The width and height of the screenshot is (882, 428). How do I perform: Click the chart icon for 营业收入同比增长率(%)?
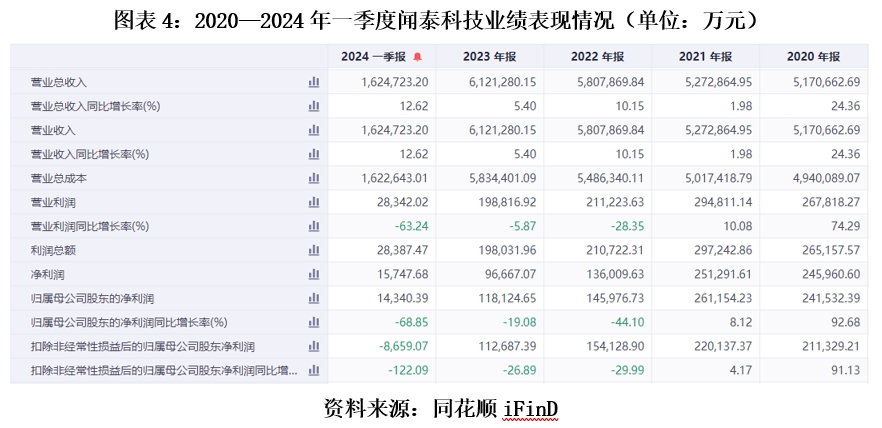pos(314,154)
